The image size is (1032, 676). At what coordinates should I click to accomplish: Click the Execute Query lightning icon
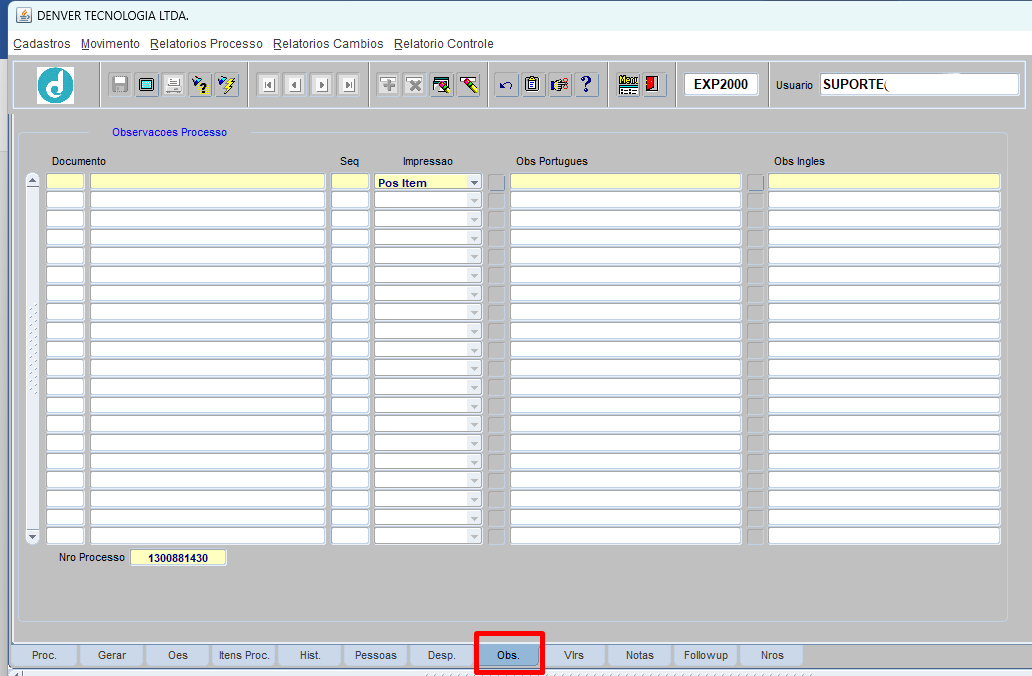[227, 85]
